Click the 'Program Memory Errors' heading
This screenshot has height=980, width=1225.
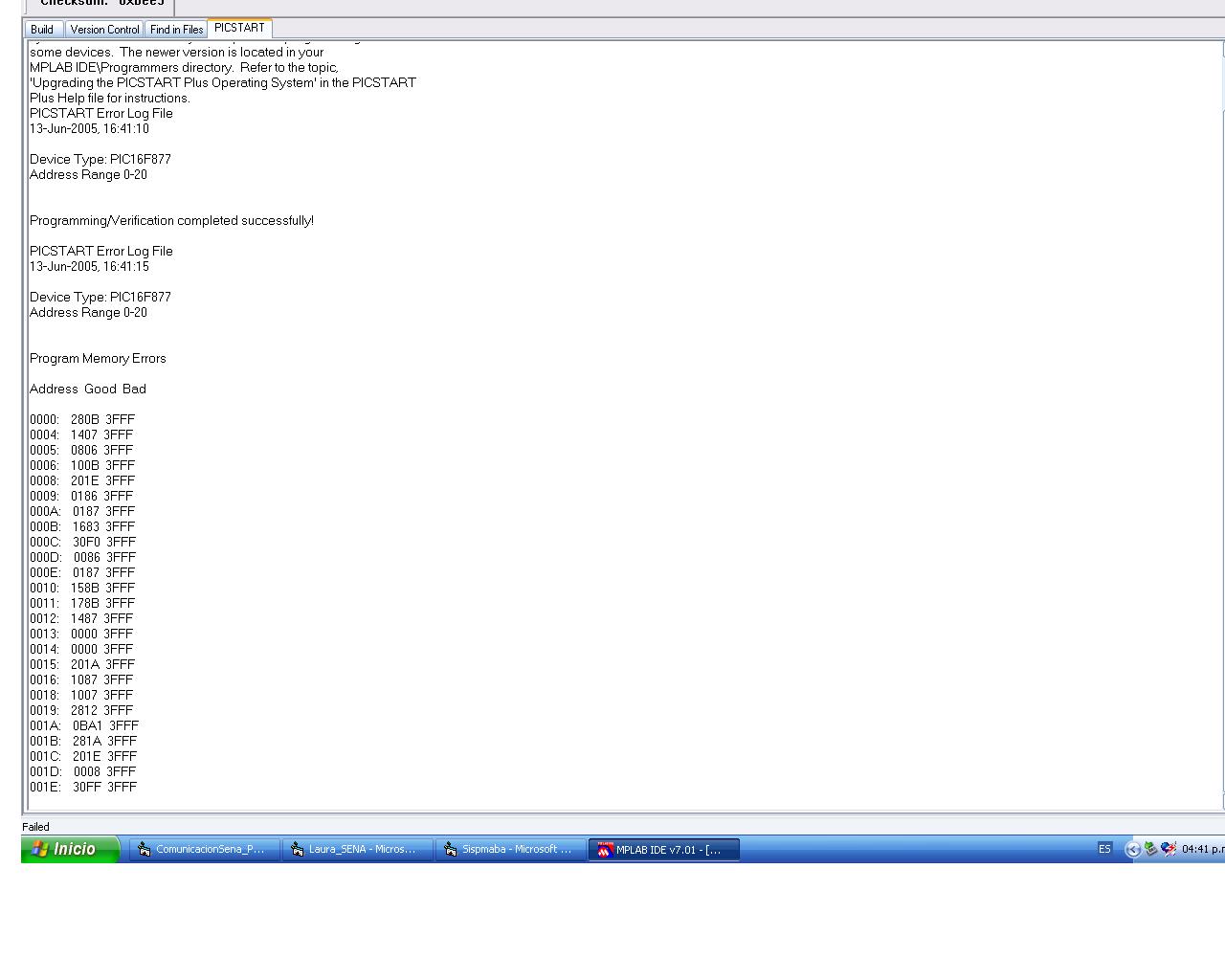tap(98, 358)
